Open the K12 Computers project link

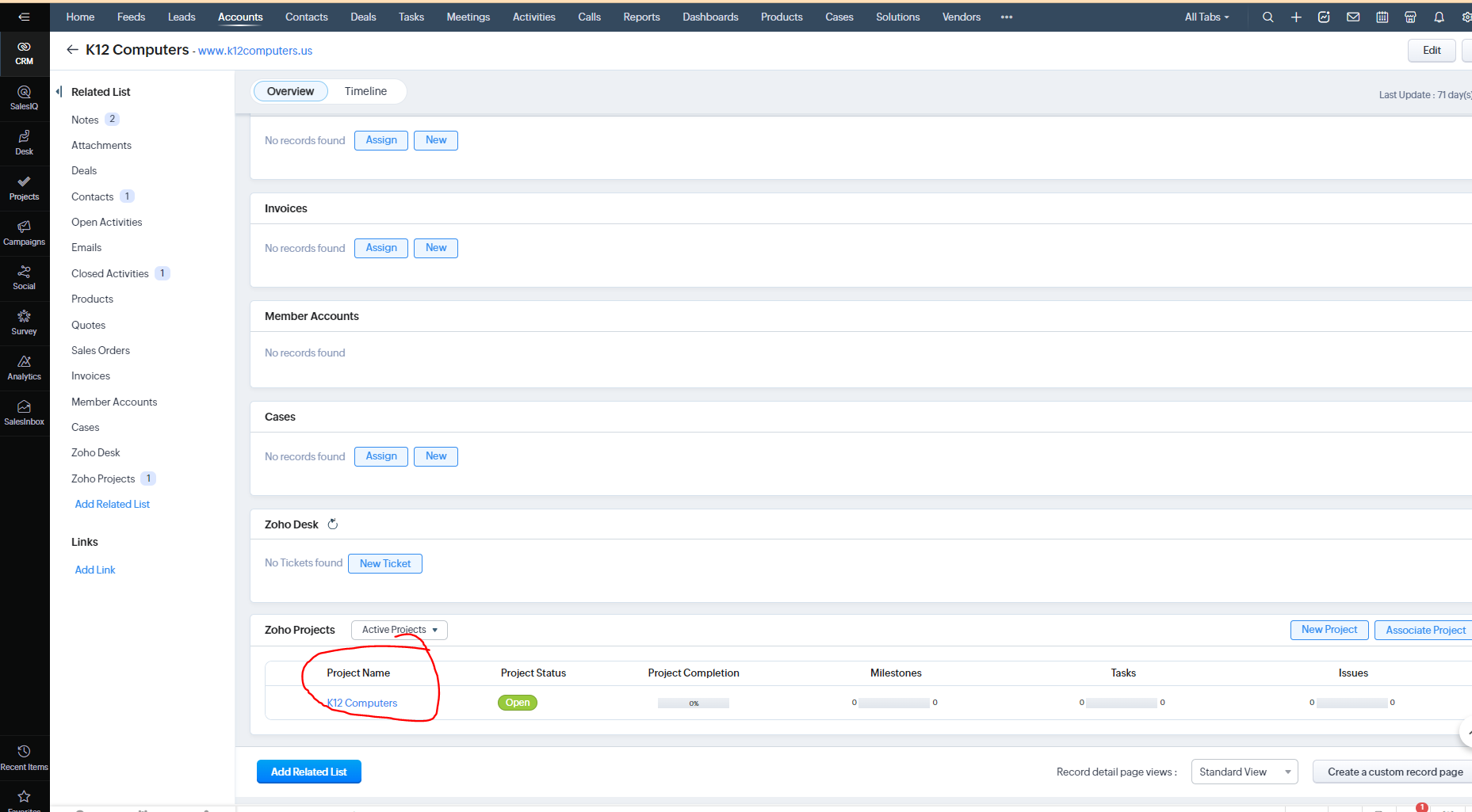pyautogui.click(x=362, y=703)
